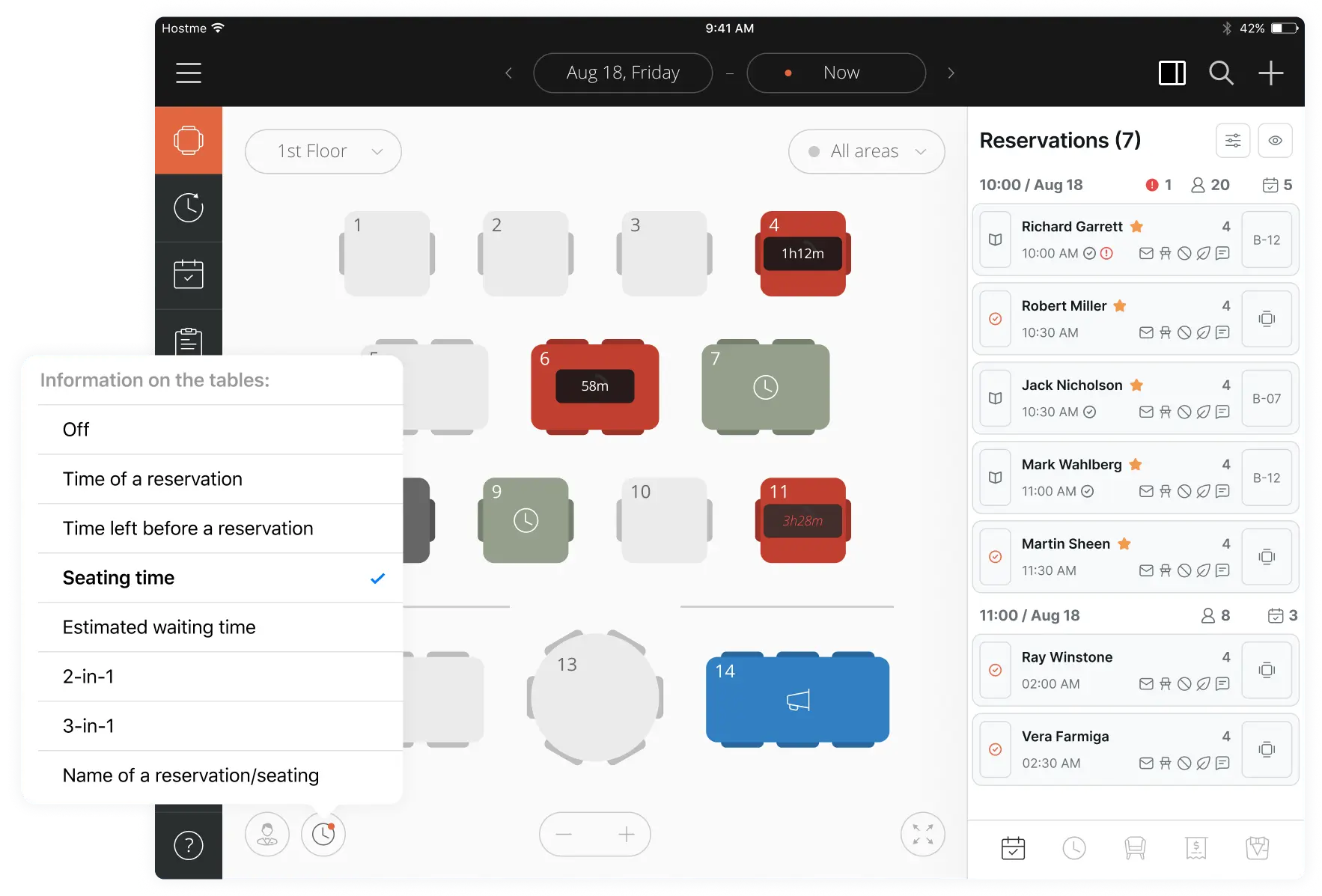Click the table time info round button
Image resolution: width=1322 pixels, height=896 pixels.
point(323,834)
